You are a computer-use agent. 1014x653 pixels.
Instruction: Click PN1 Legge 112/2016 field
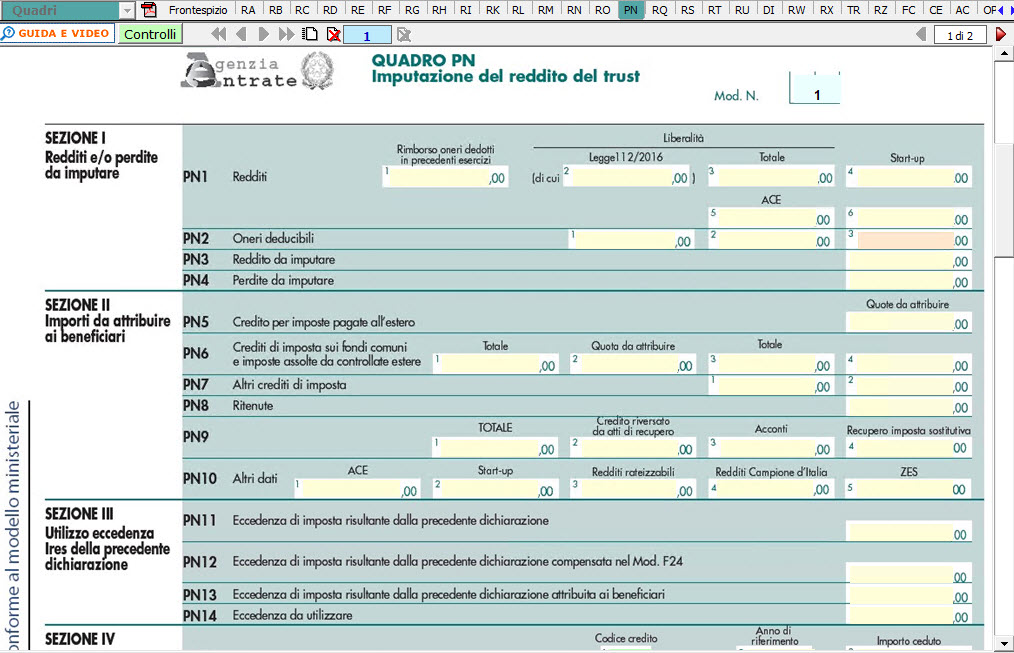pos(626,177)
